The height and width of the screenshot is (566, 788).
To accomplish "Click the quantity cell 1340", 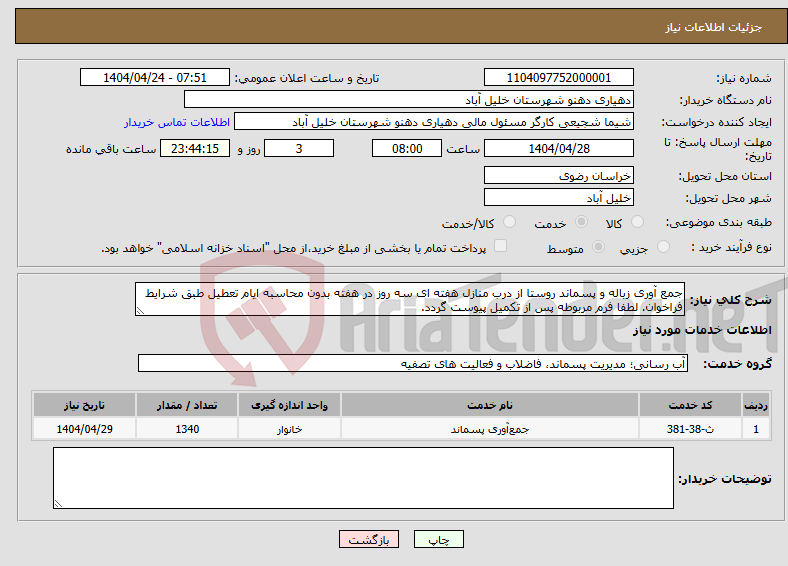I will point(187,429).
